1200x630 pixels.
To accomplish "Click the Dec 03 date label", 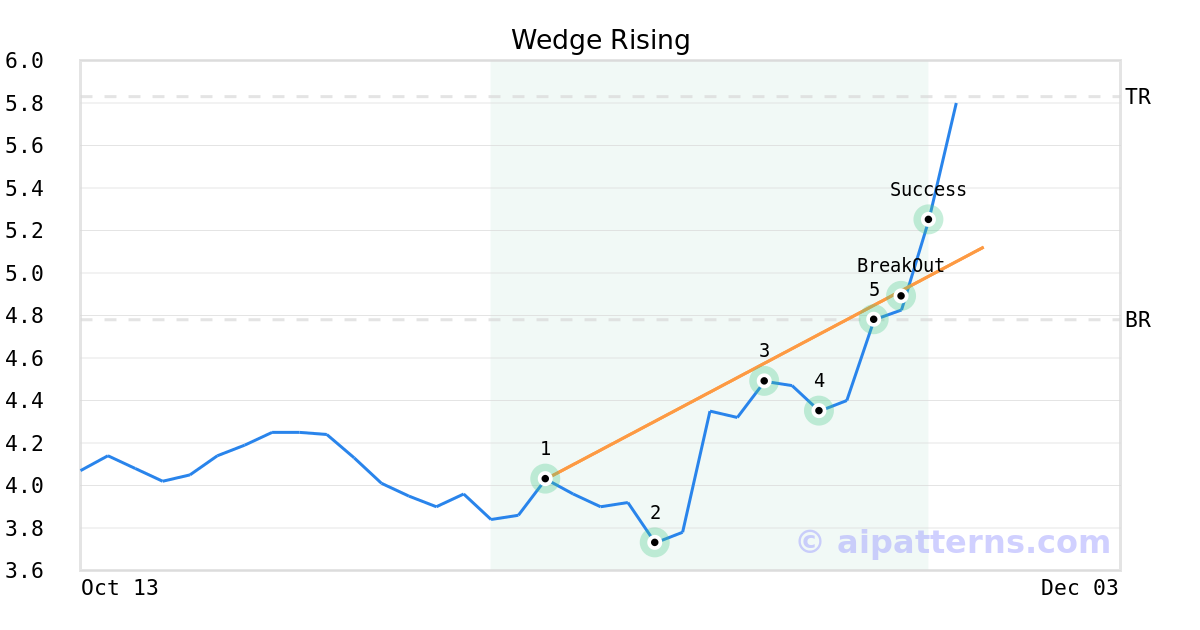I will click(1079, 588).
